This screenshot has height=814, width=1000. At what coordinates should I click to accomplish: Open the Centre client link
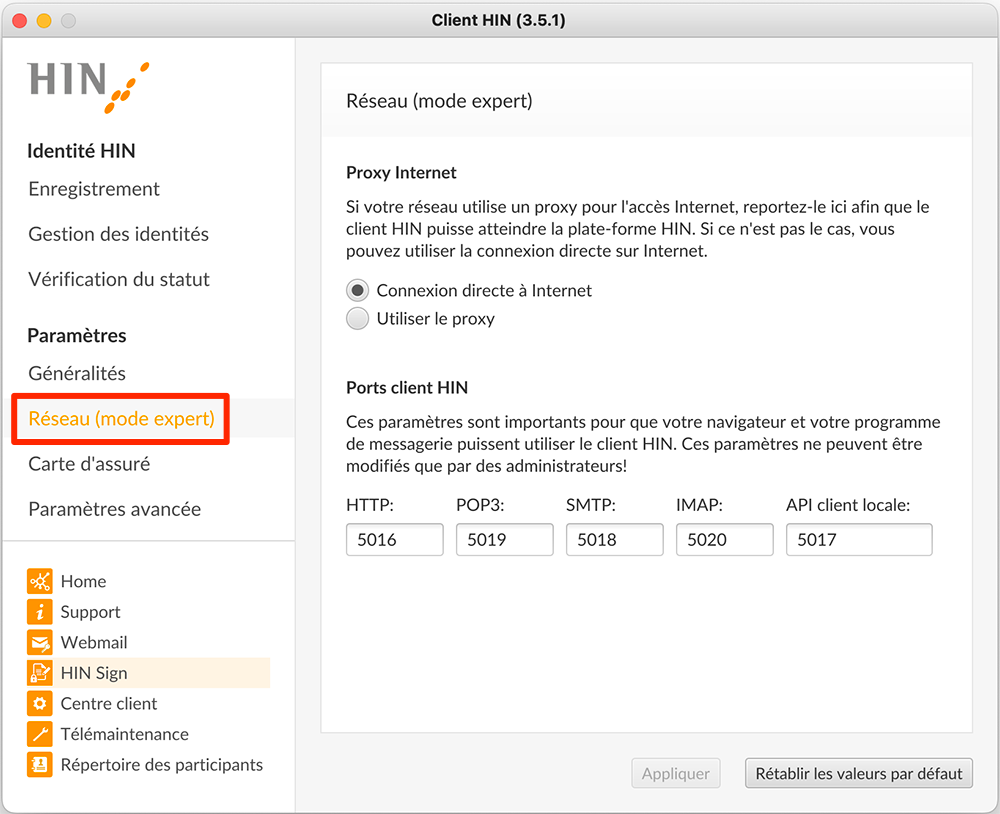pos(109,704)
